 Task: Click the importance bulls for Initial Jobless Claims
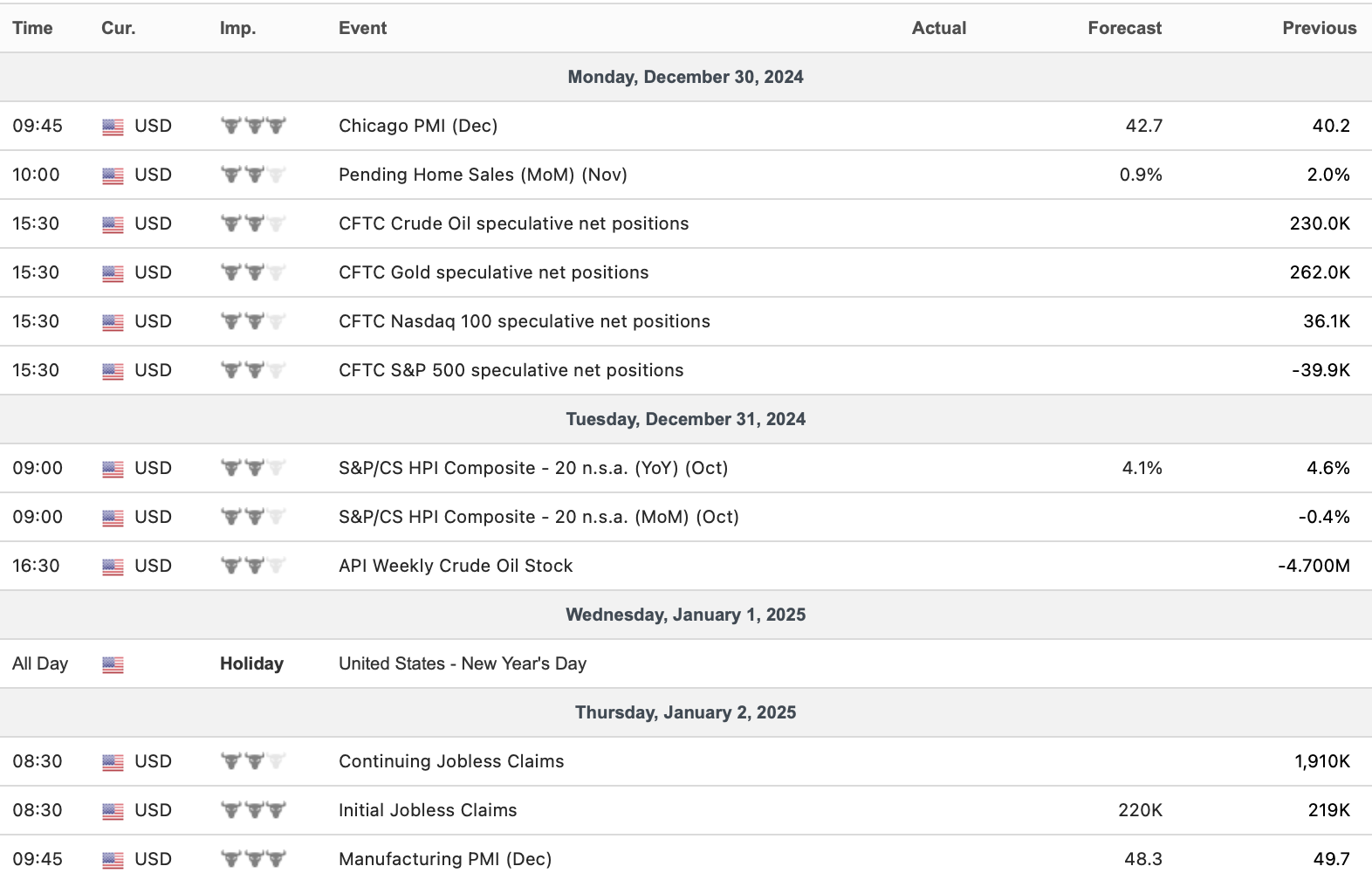pyautogui.click(x=253, y=810)
